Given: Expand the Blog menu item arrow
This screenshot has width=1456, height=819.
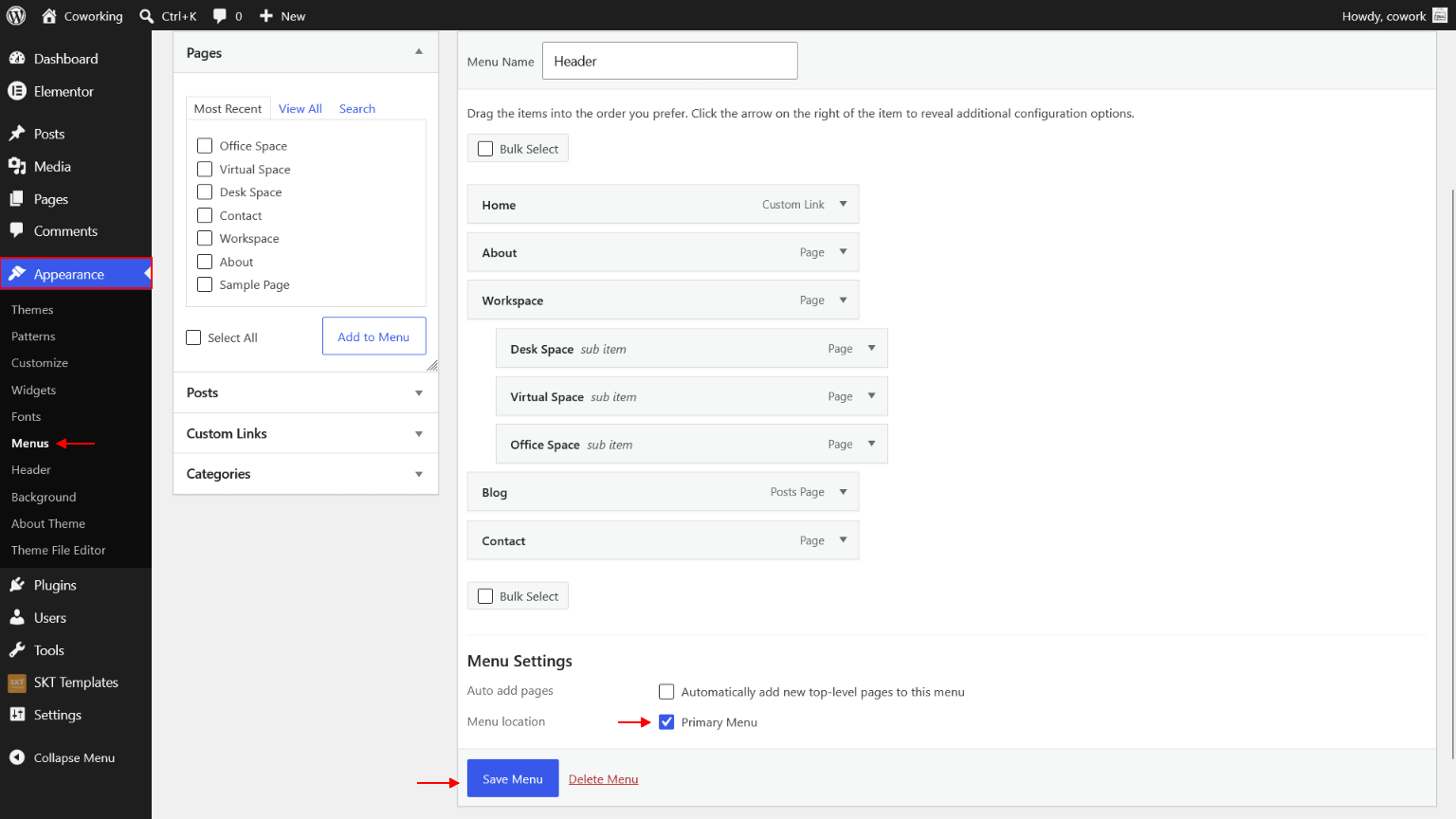Looking at the screenshot, I should [x=843, y=492].
